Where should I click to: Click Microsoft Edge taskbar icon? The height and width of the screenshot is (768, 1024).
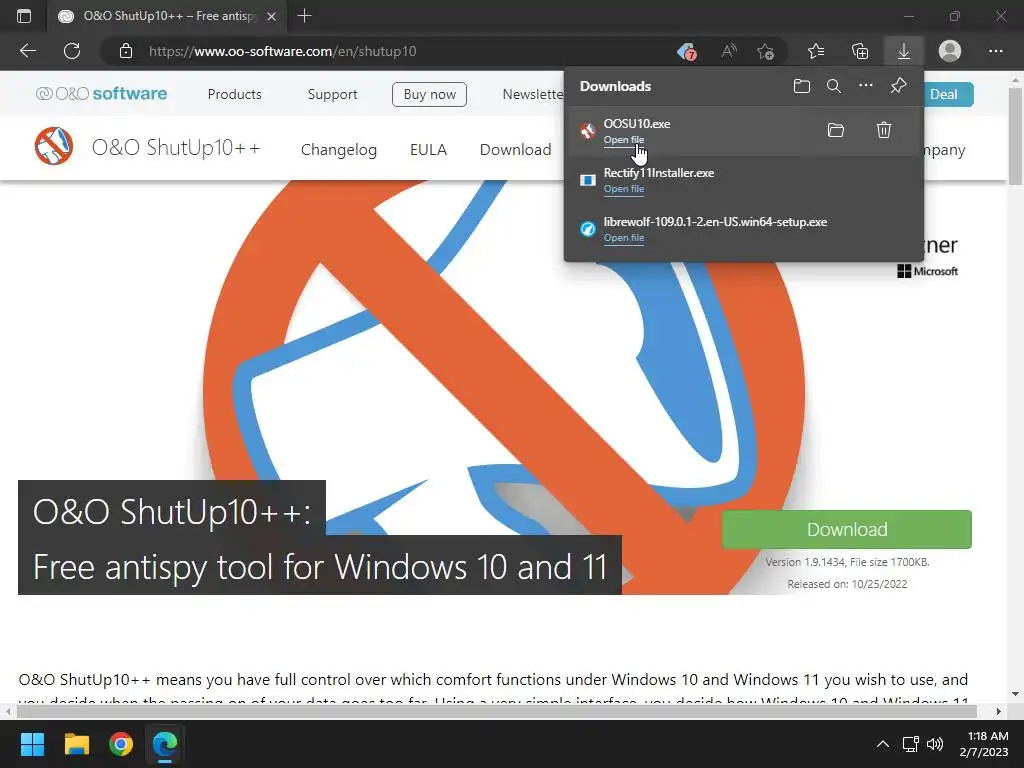(165, 744)
